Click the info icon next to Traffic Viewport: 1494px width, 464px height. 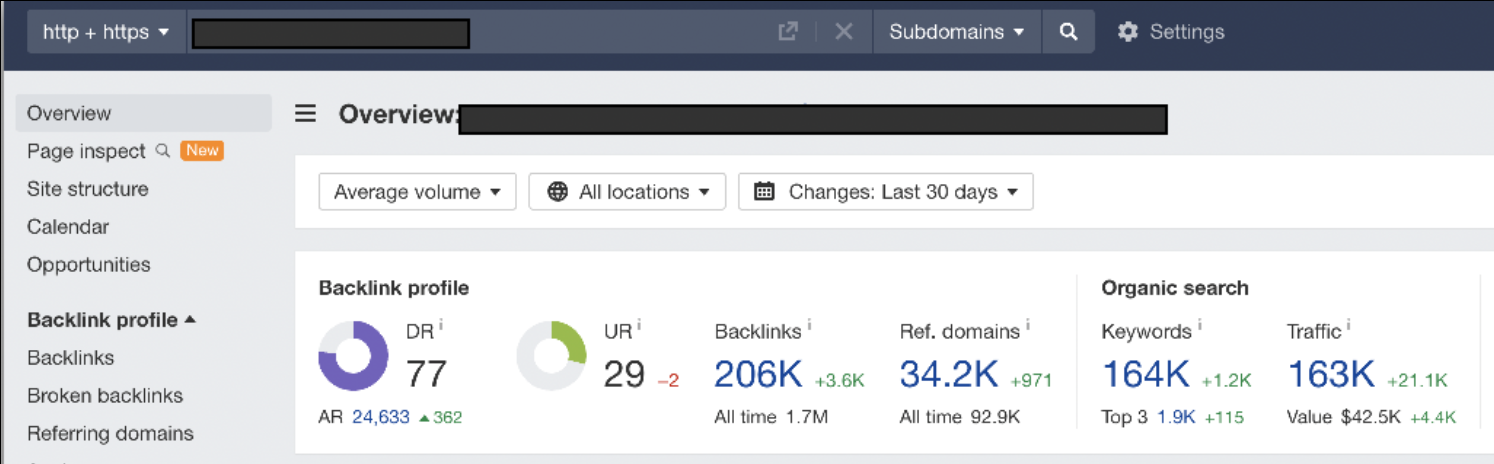pyautogui.click(x=1348, y=325)
